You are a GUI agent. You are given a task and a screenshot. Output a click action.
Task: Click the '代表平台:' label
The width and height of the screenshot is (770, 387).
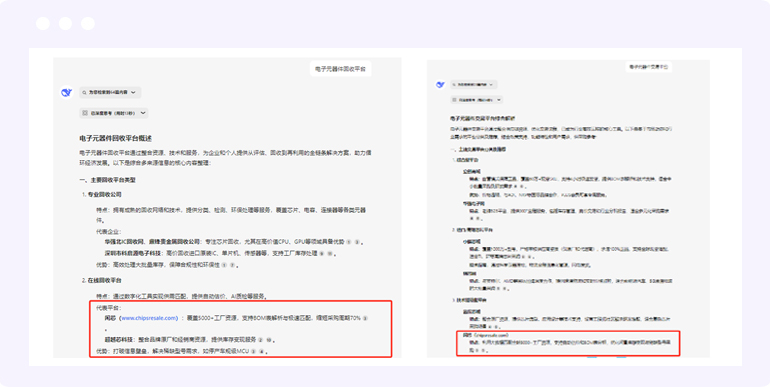click(x=109, y=308)
